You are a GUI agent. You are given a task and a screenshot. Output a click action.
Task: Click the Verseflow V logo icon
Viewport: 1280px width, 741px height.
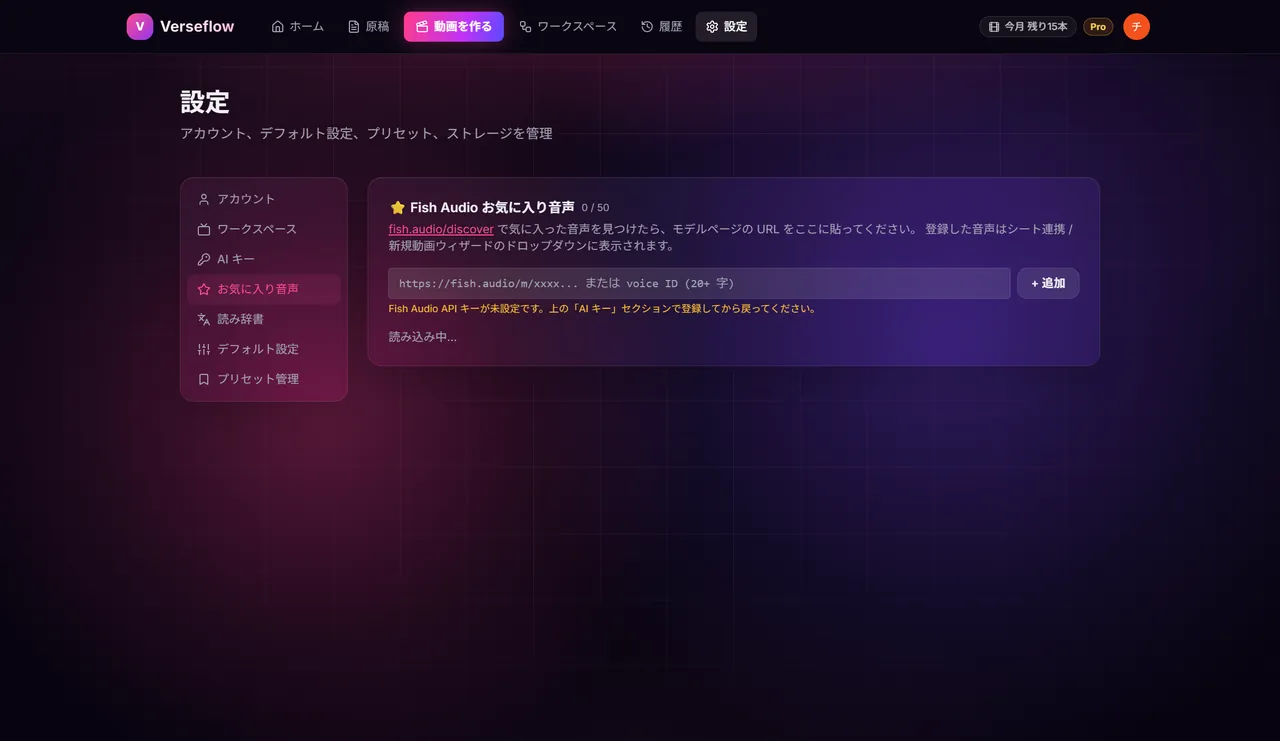[x=140, y=27]
